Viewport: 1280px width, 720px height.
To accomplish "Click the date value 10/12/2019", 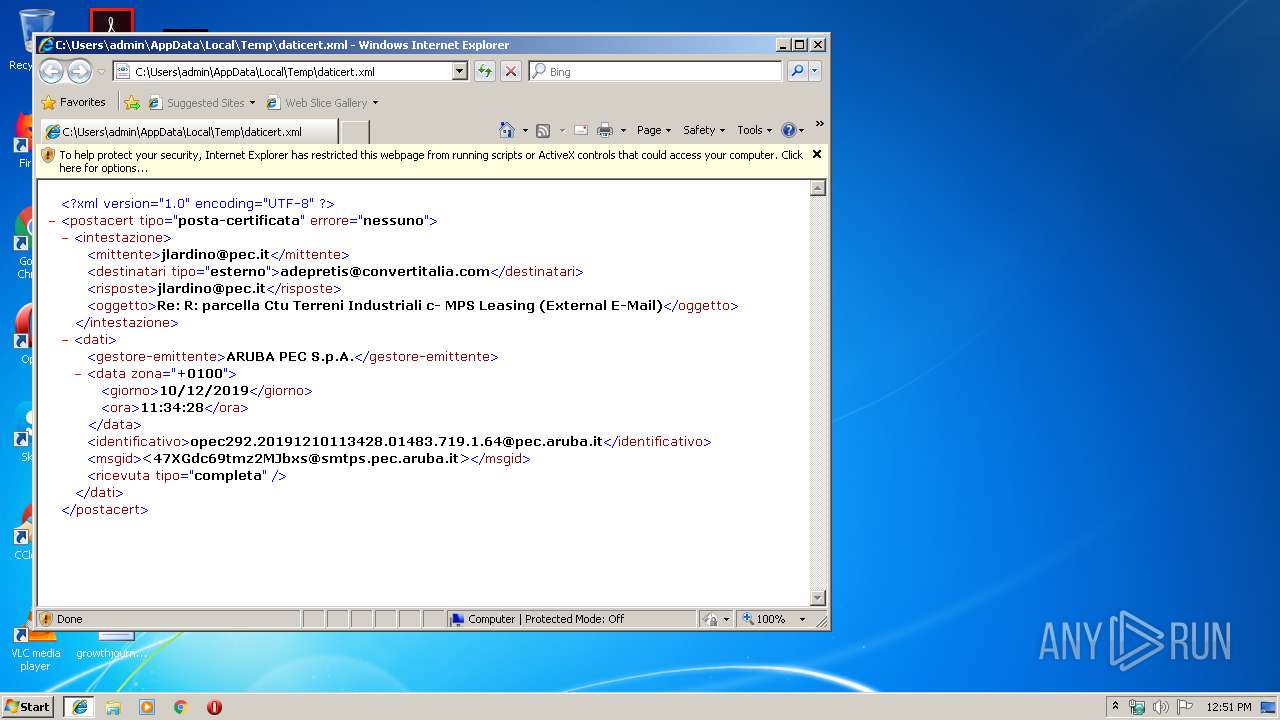I will pyautogui.click(x=204, y=391).
